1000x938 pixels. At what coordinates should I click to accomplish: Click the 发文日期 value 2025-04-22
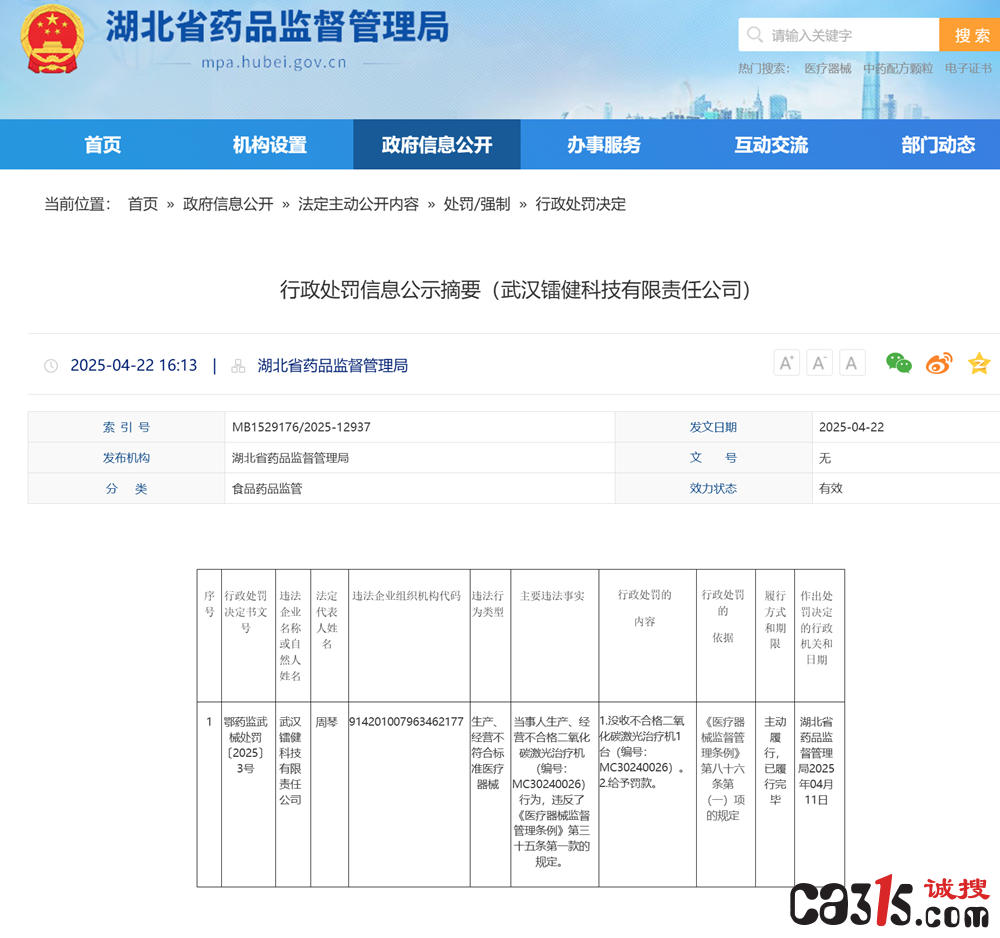pyautogui.click(x=851, y=427)
